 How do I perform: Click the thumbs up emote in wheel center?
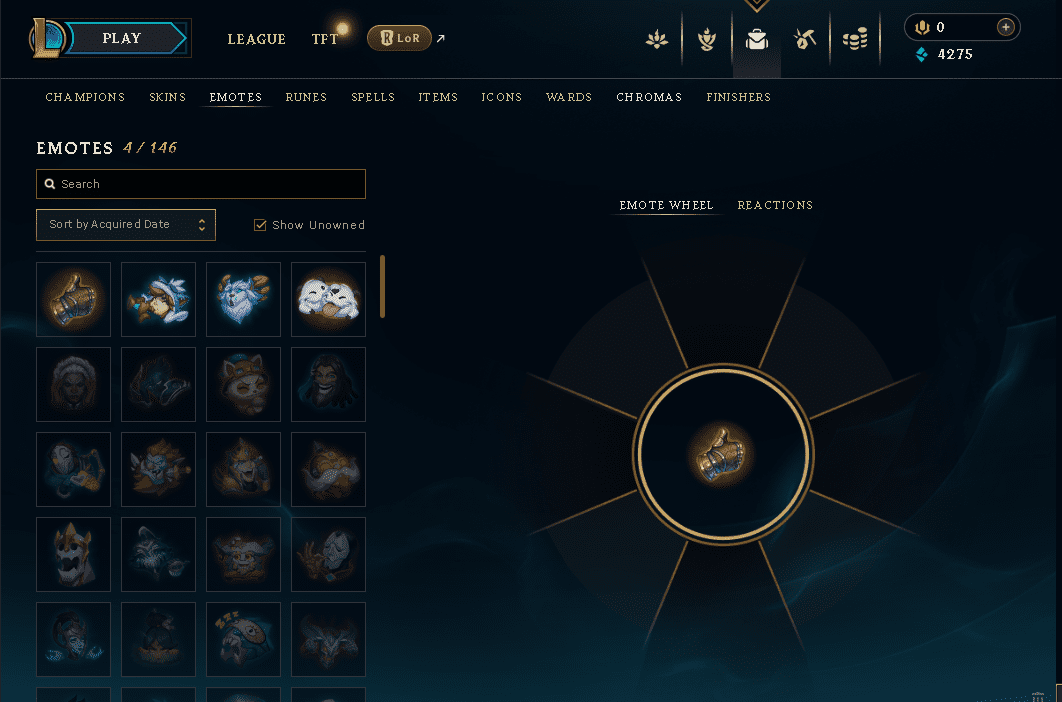point(723,453)
